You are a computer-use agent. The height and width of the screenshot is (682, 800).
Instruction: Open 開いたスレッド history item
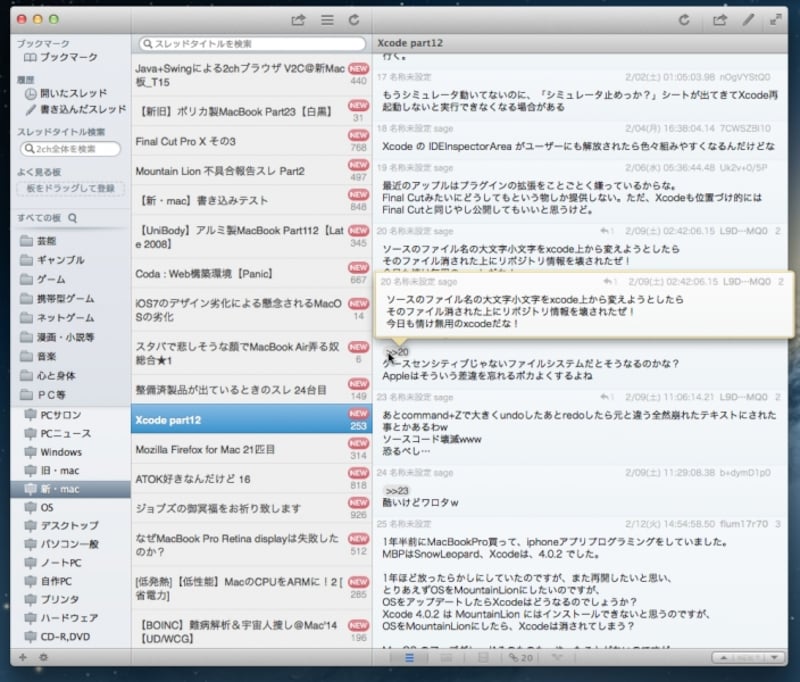coord(73,94)
